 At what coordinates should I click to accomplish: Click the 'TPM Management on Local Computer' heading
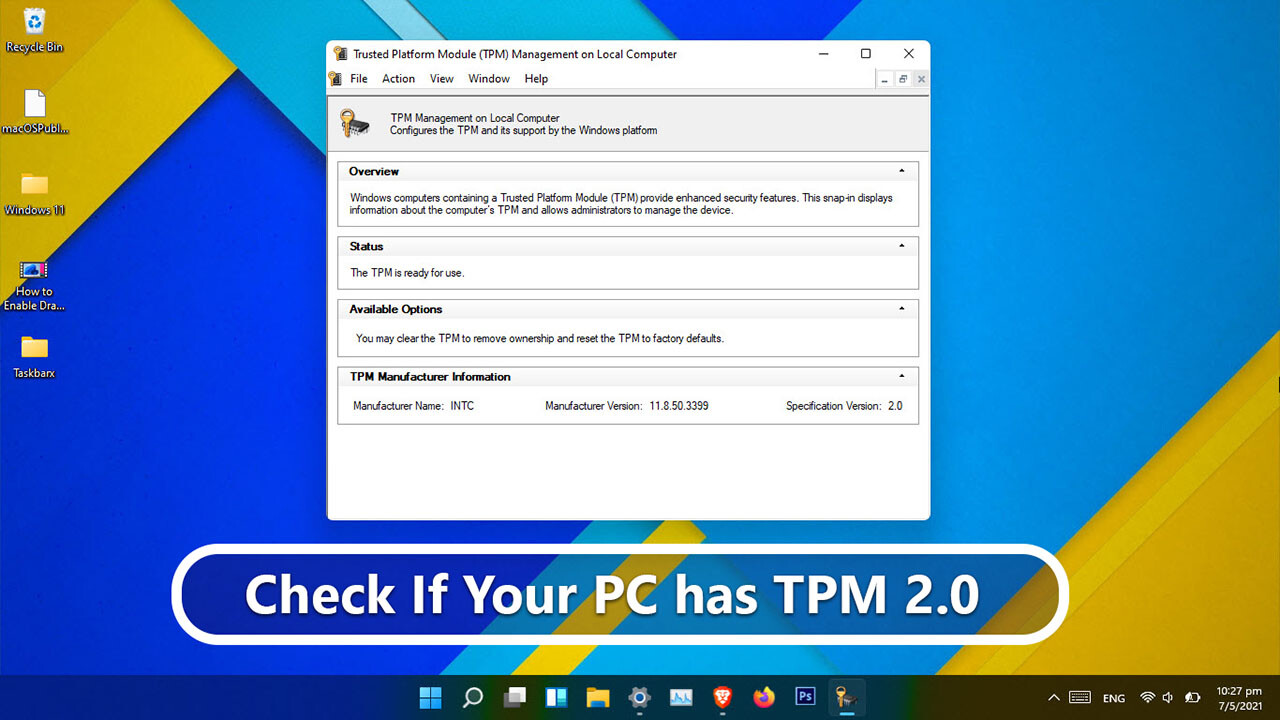pyautogui.click(x=475, y=118)
